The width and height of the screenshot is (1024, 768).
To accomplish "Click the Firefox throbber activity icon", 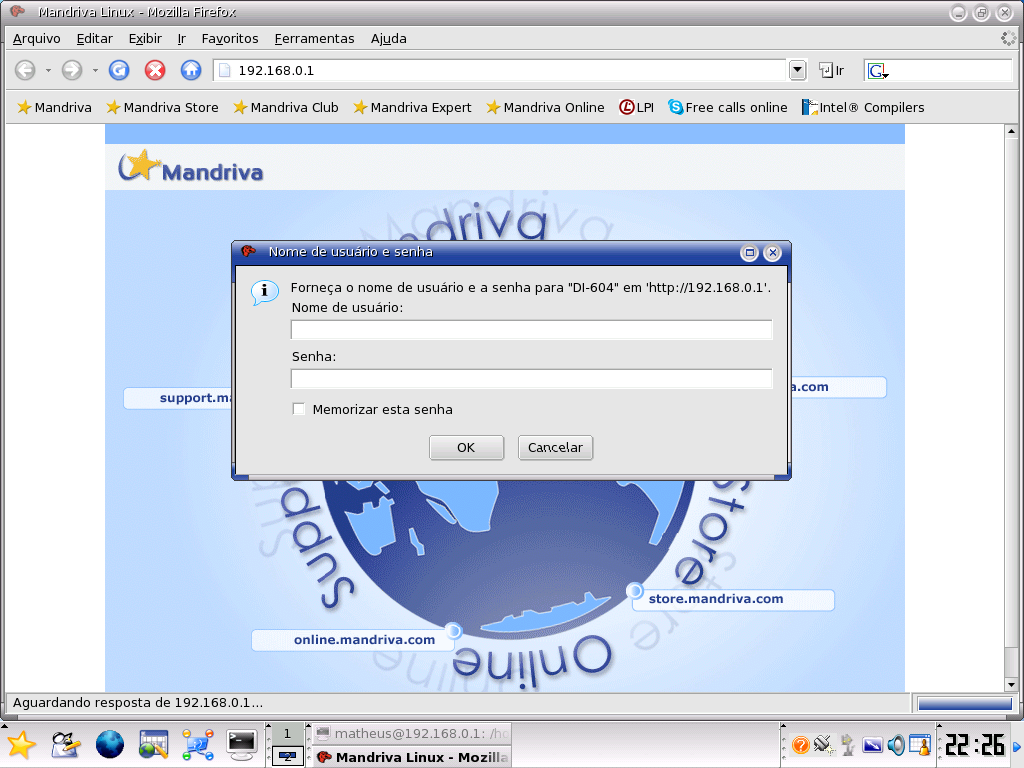I will point(1008,39).
